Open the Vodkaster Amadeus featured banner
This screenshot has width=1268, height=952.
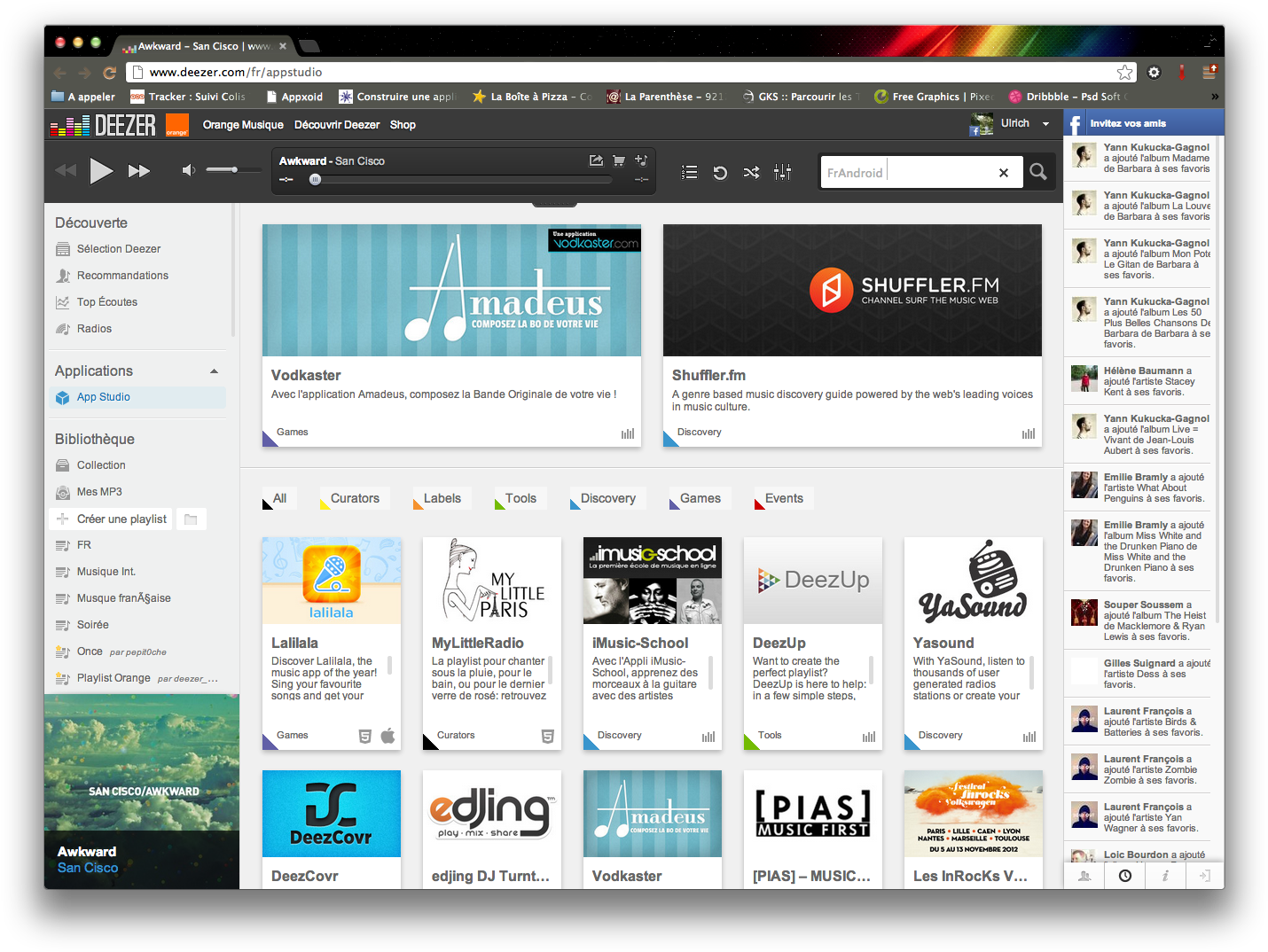tap(451, 291)
